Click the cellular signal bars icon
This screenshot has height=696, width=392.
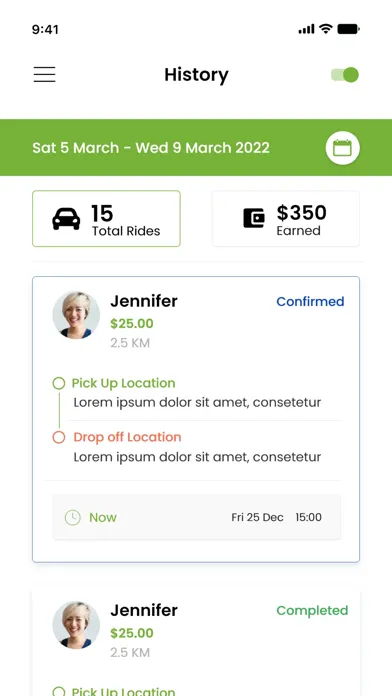pos(307,29)
